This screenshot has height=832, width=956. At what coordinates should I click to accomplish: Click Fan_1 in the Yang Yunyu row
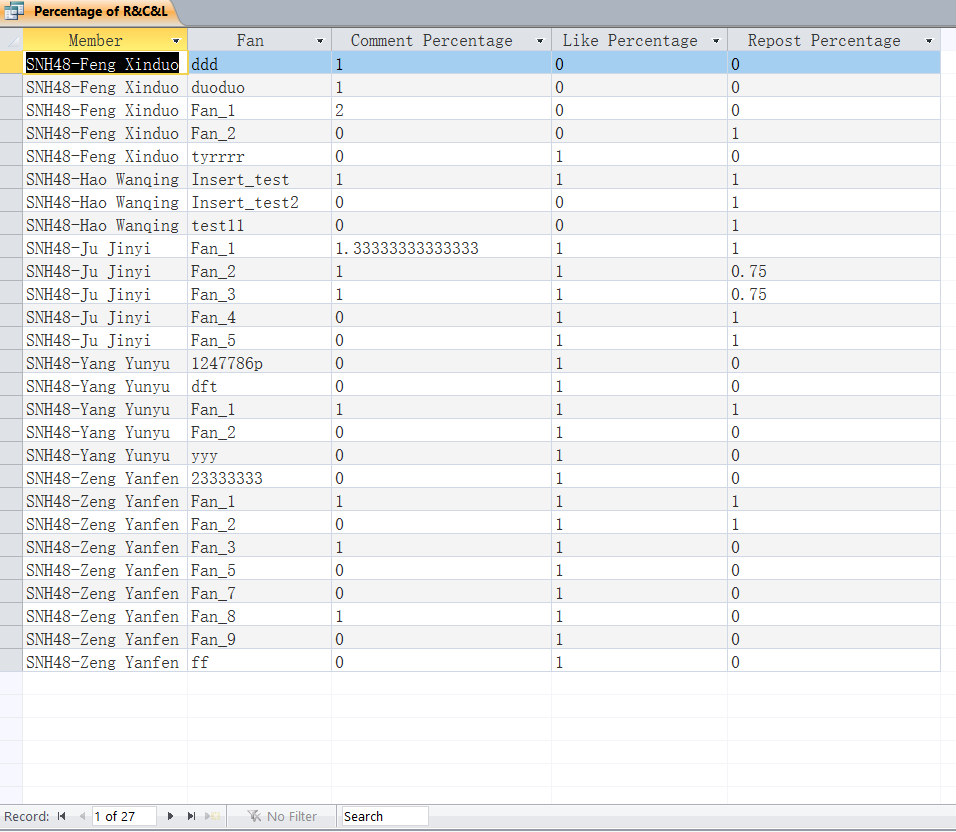(259, 409)
